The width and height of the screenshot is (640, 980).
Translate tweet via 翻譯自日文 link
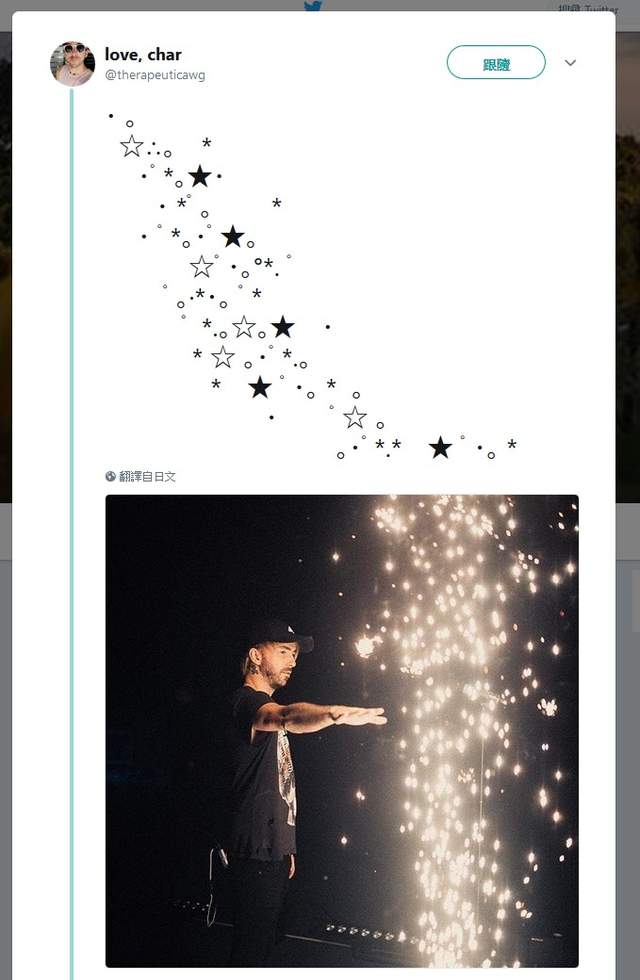click(x=148, y=476)
